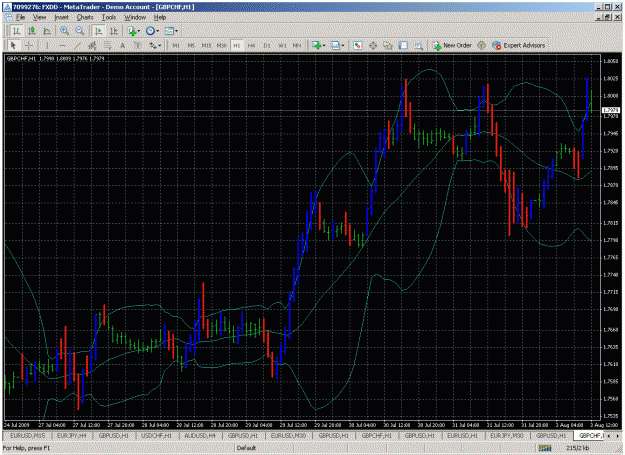The image size is (625, 455).
Task: Open the File menu
Action: 20,18
